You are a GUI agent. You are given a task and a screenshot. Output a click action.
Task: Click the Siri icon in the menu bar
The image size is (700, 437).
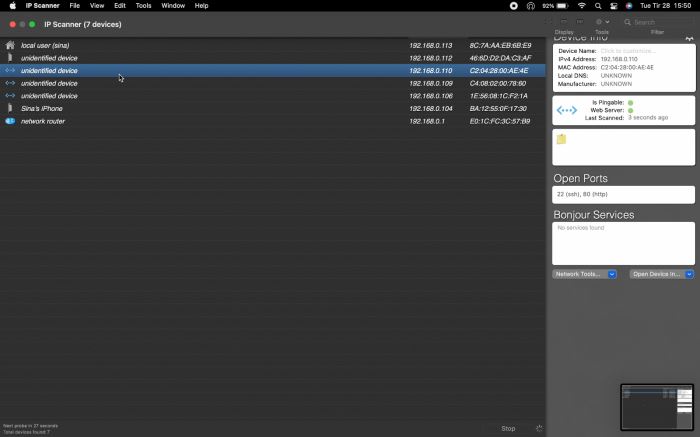tap(629, 6)
